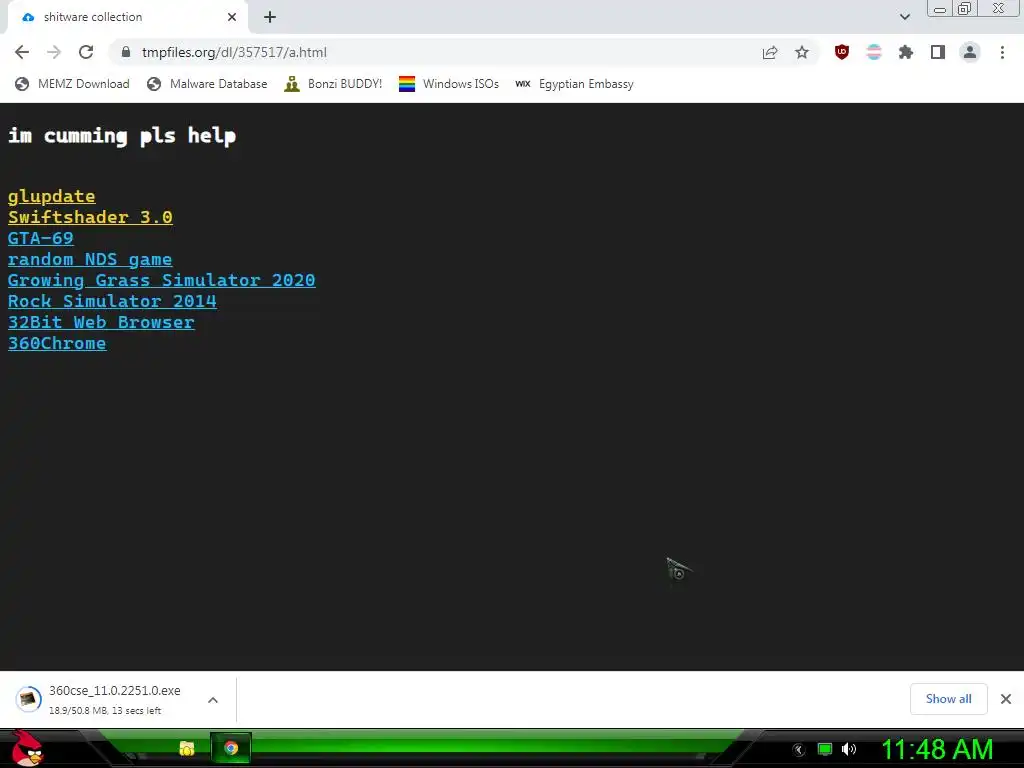Close the downloads bar

[1006, 699]
